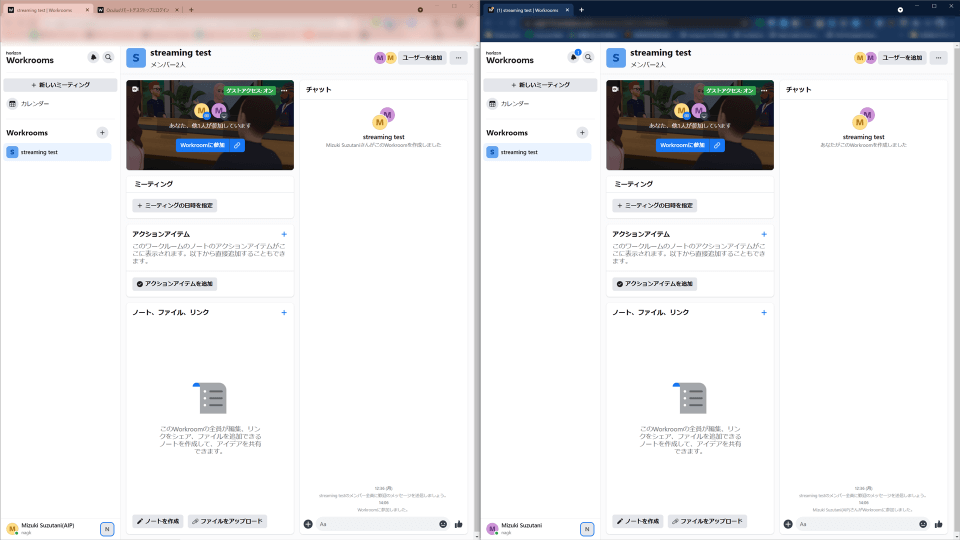Open three-dot menu on right window video card
Image resolution: width=960 pixels, height=540 pixels.
coord(764,90)
